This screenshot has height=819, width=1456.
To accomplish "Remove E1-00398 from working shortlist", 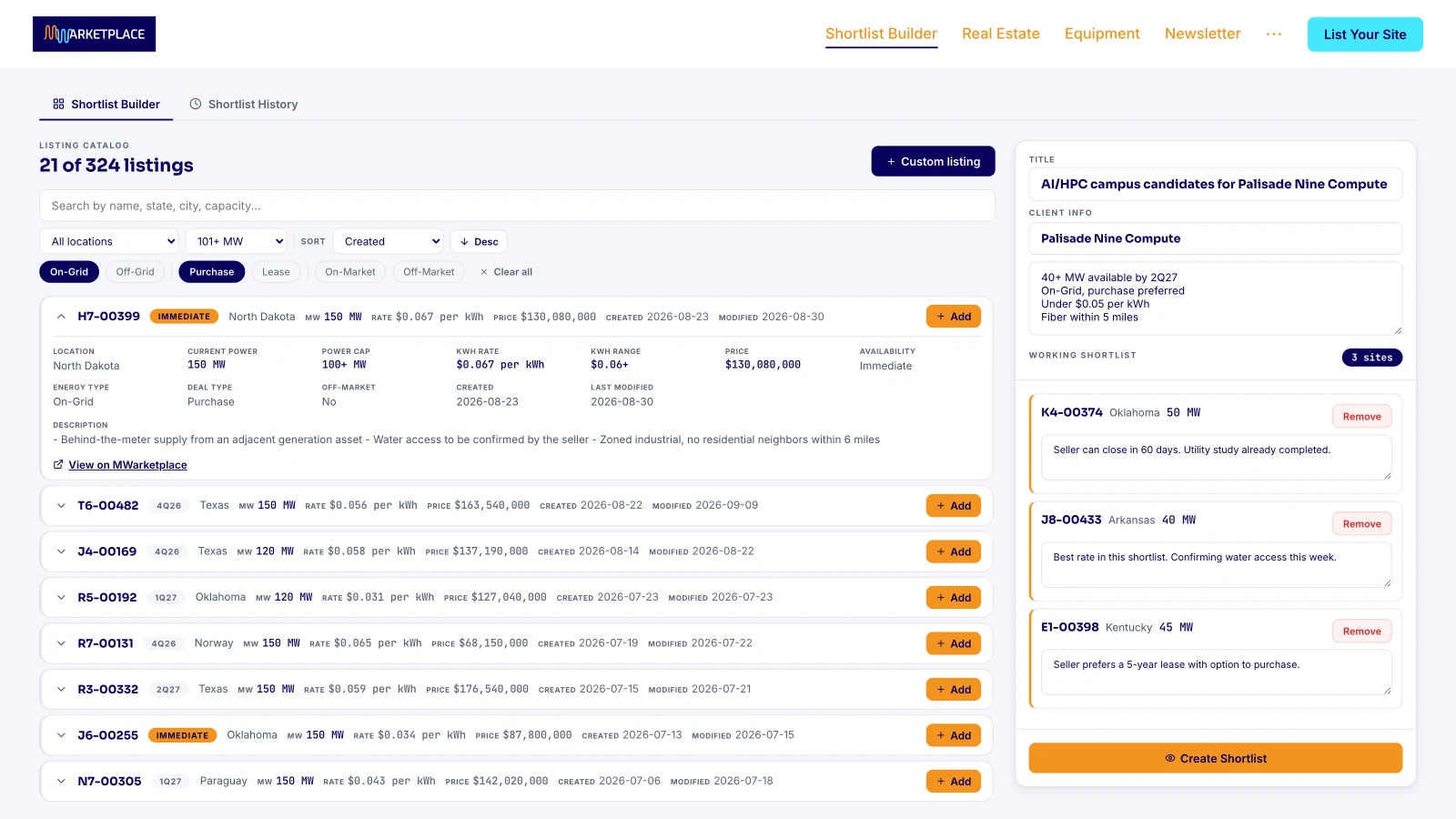I will (x=1361, y=631).
